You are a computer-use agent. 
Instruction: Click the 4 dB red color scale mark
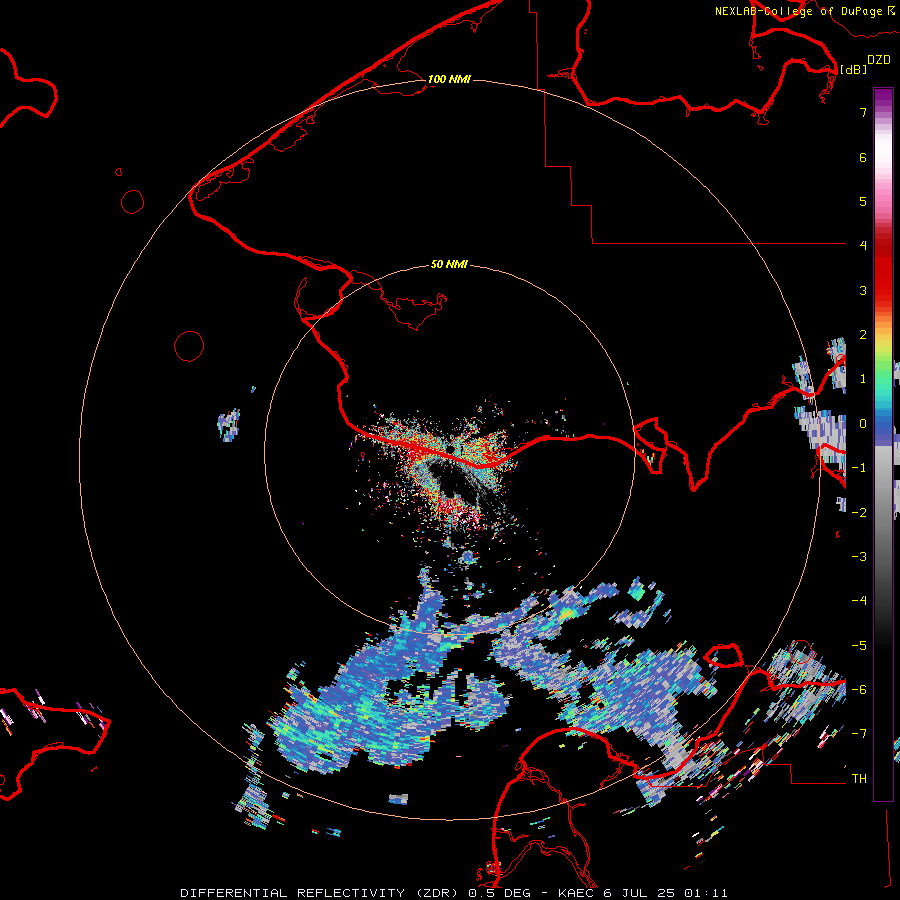[x=863, y=245]
